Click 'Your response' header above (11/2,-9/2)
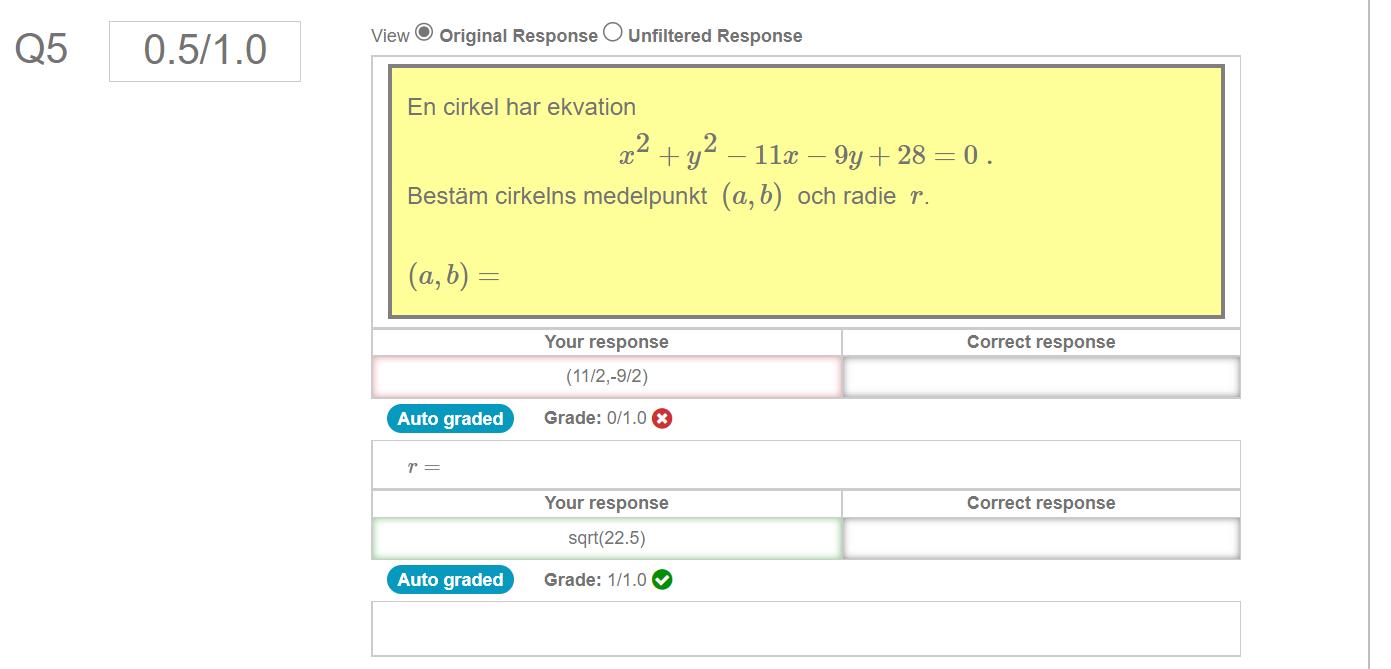This screenshot has height=669, width=1391. (x=606, y=342)
